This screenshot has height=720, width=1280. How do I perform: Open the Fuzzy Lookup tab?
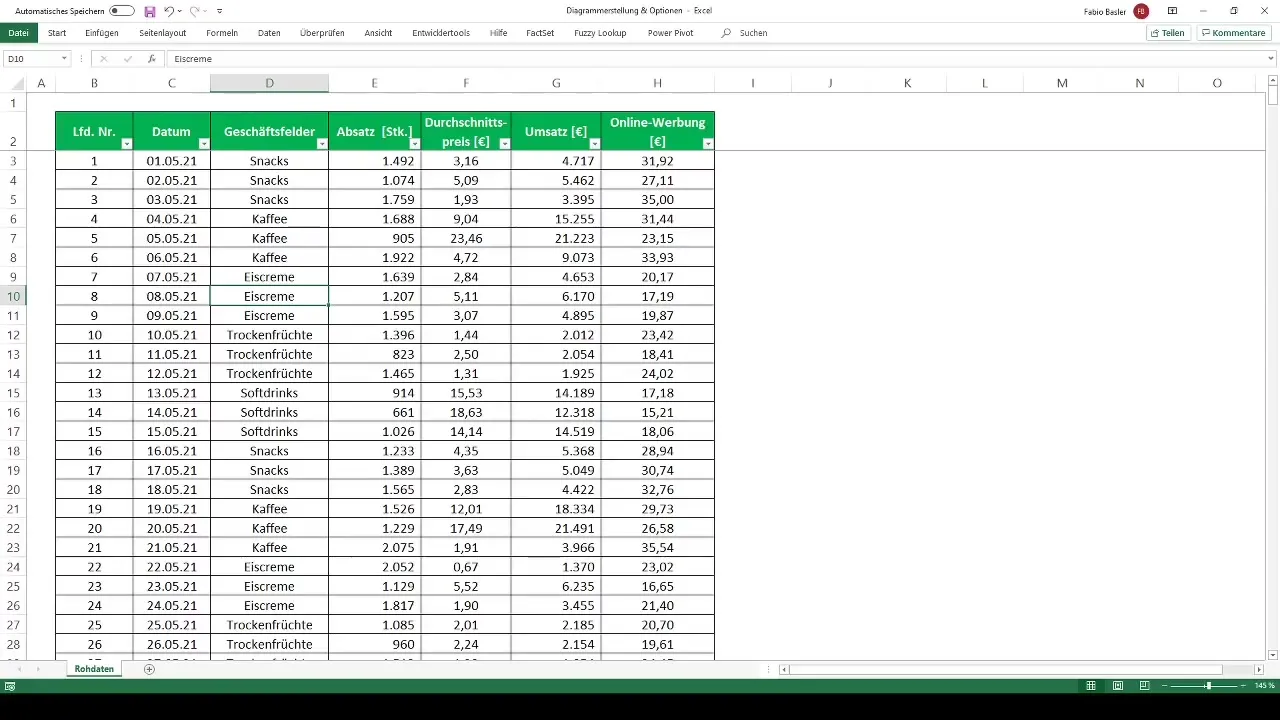[600, 33]
